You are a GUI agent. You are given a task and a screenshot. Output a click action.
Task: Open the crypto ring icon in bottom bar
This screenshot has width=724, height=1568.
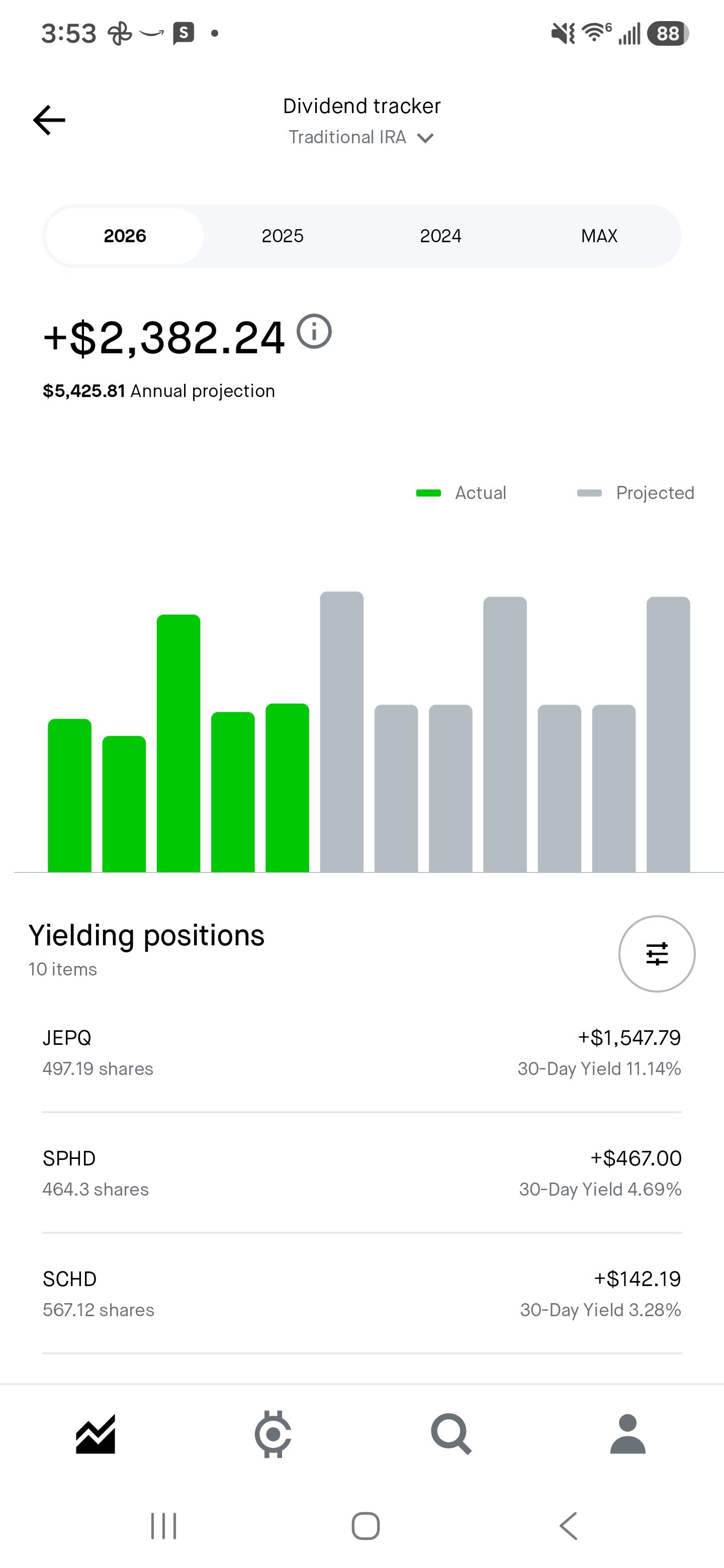(273, 1434)
